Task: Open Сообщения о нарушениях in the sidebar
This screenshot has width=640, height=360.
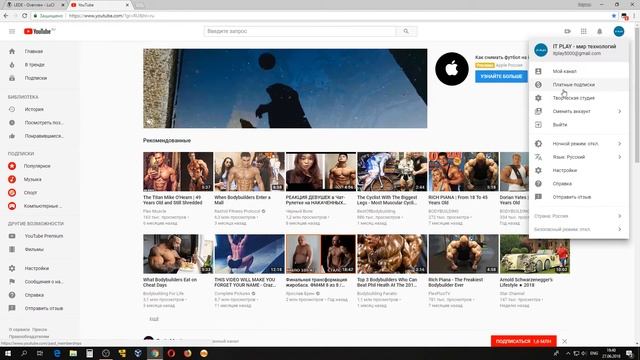Action: pos(40,282)
